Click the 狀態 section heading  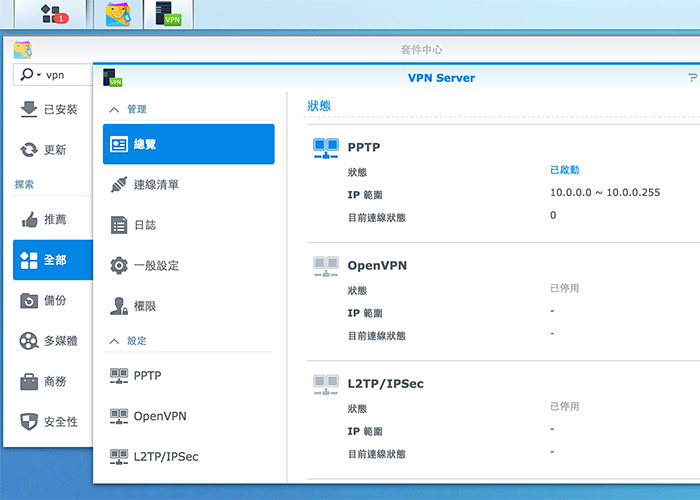[x=319, y=106]
